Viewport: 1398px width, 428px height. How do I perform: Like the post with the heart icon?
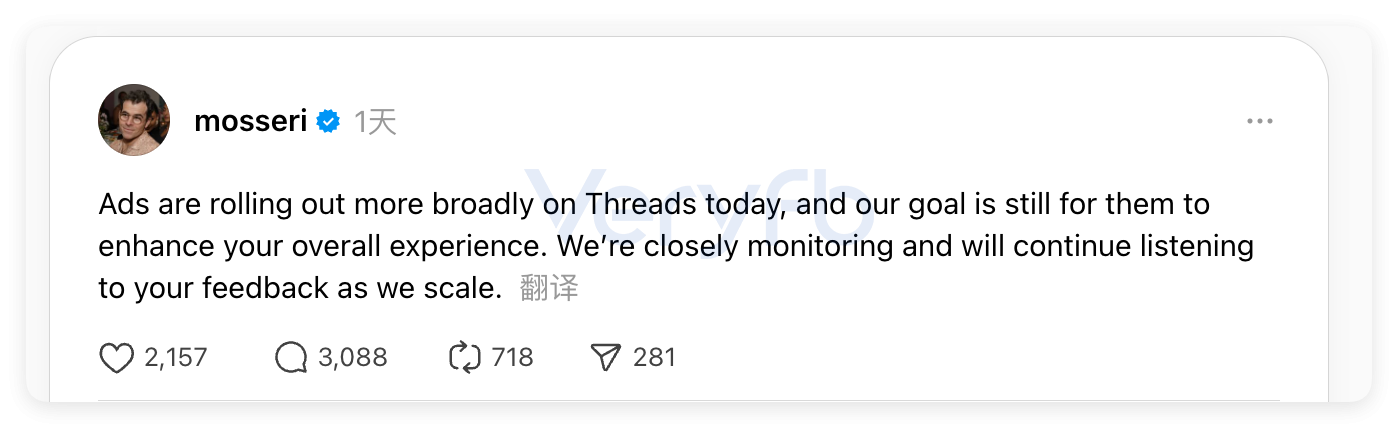click(117, 358)
